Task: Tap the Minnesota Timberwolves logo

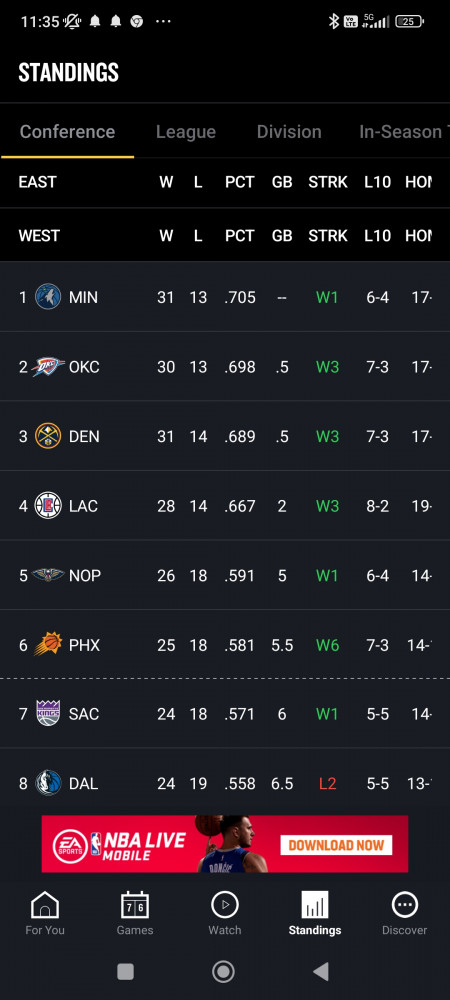Action: (48, 297)
